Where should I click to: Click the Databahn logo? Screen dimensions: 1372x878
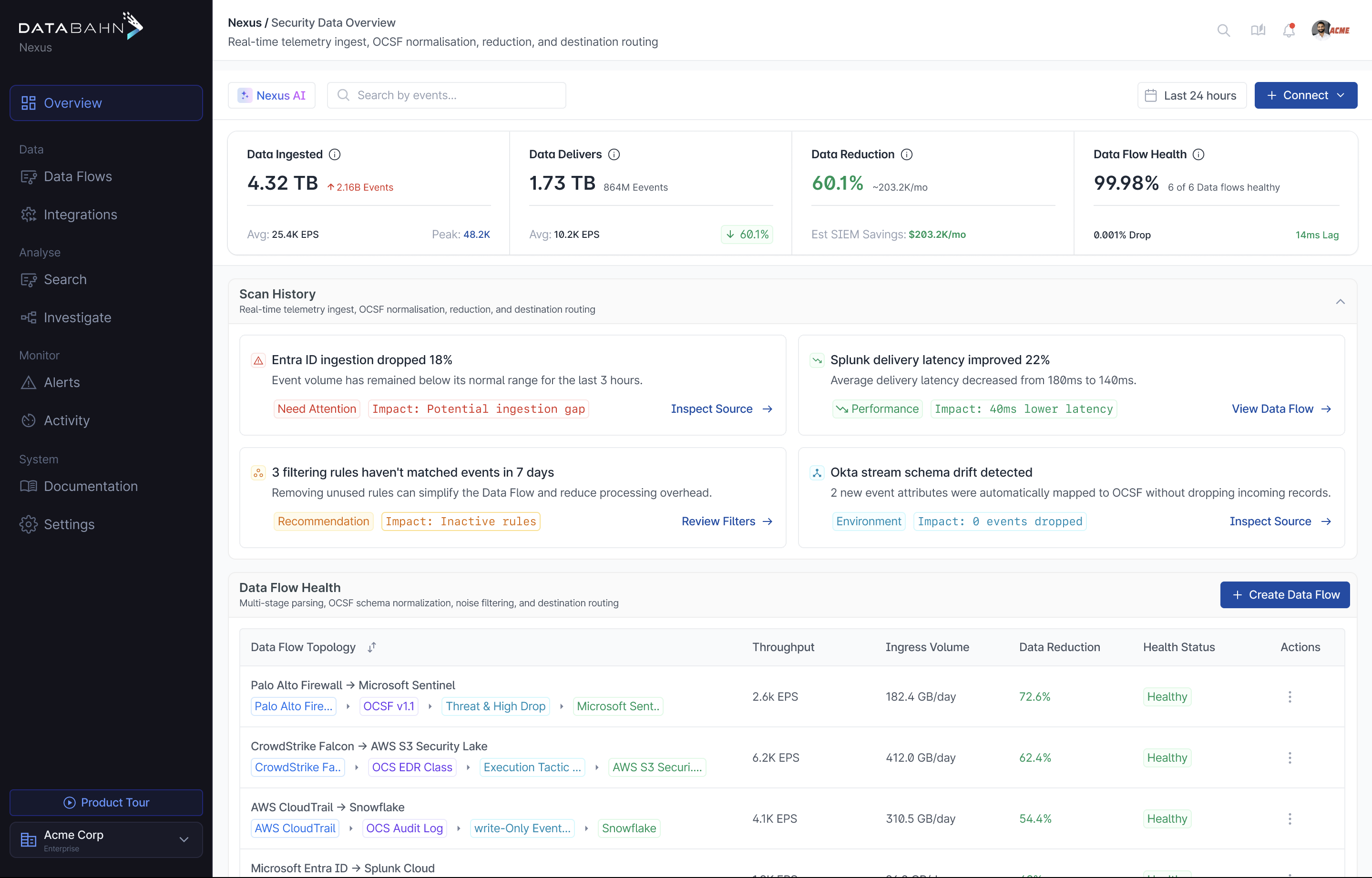81,26
